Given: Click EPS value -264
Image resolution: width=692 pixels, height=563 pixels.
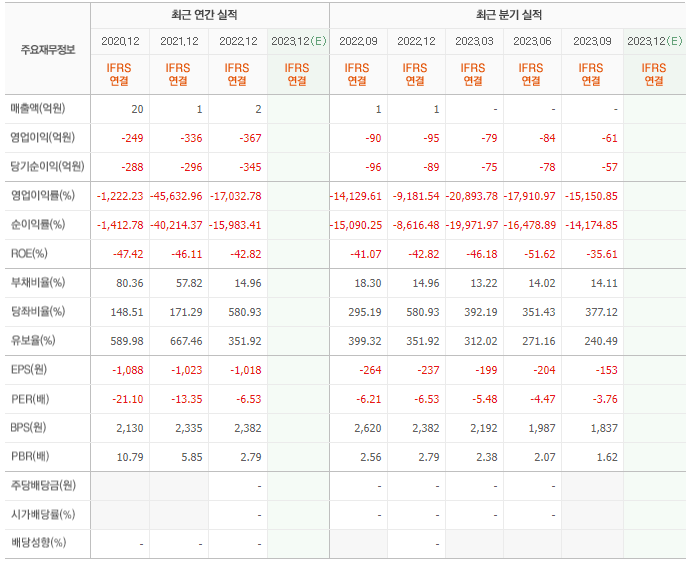Looking at the screenshot, I should point(370,370).
